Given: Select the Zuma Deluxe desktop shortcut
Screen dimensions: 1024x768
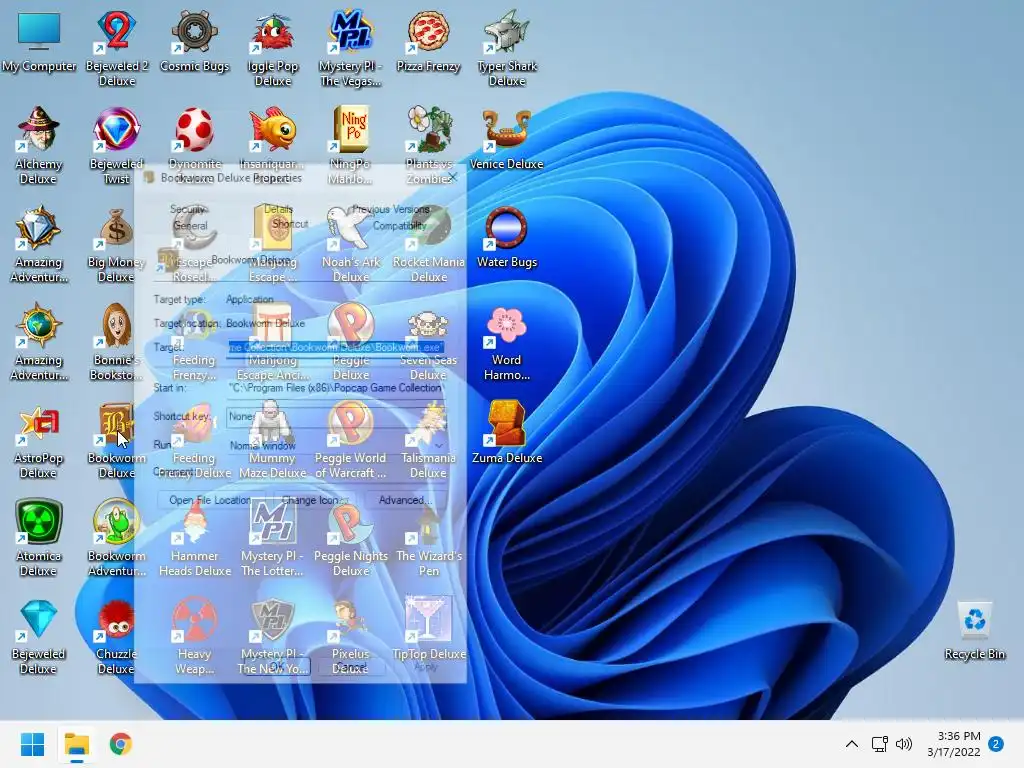Looking at the screenshot, I should pos(507,434).
